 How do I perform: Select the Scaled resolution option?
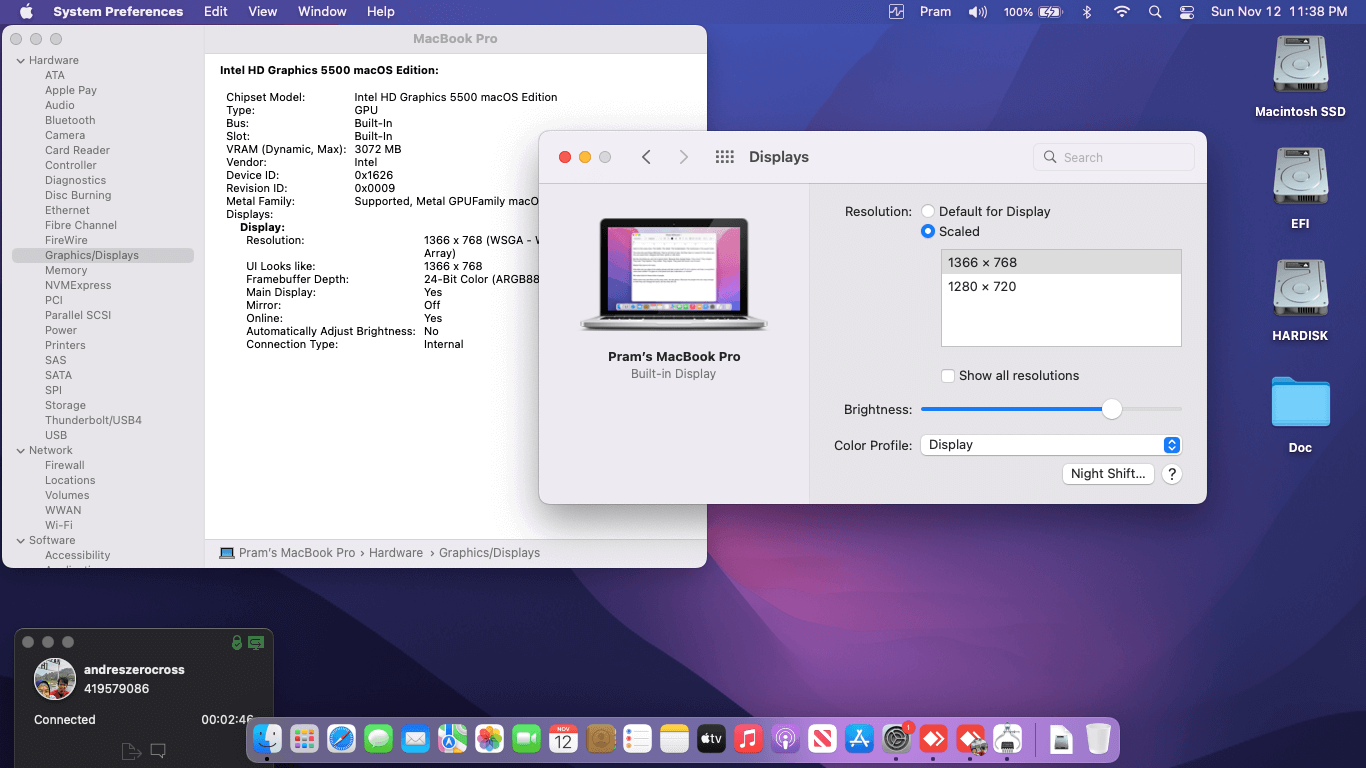(x=928, y=231)
